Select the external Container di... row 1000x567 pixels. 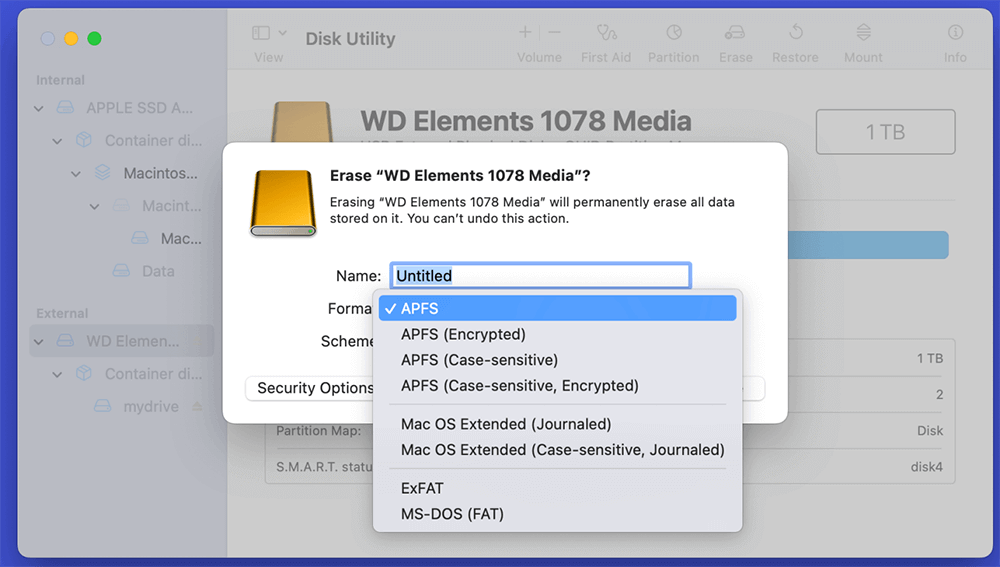pos(121,374)
